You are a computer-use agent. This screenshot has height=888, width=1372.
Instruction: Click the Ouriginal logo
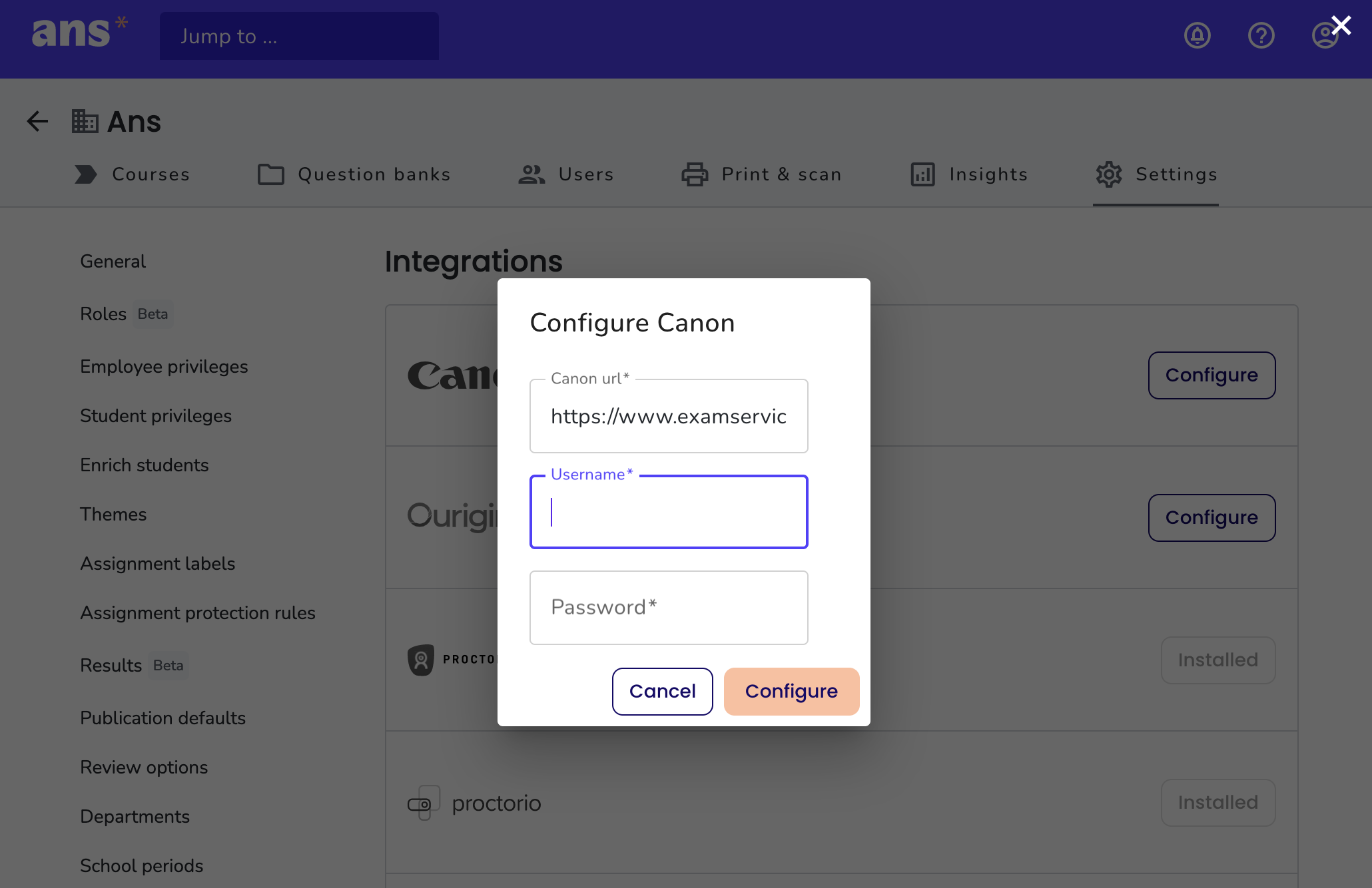click(x=452, y=517)
